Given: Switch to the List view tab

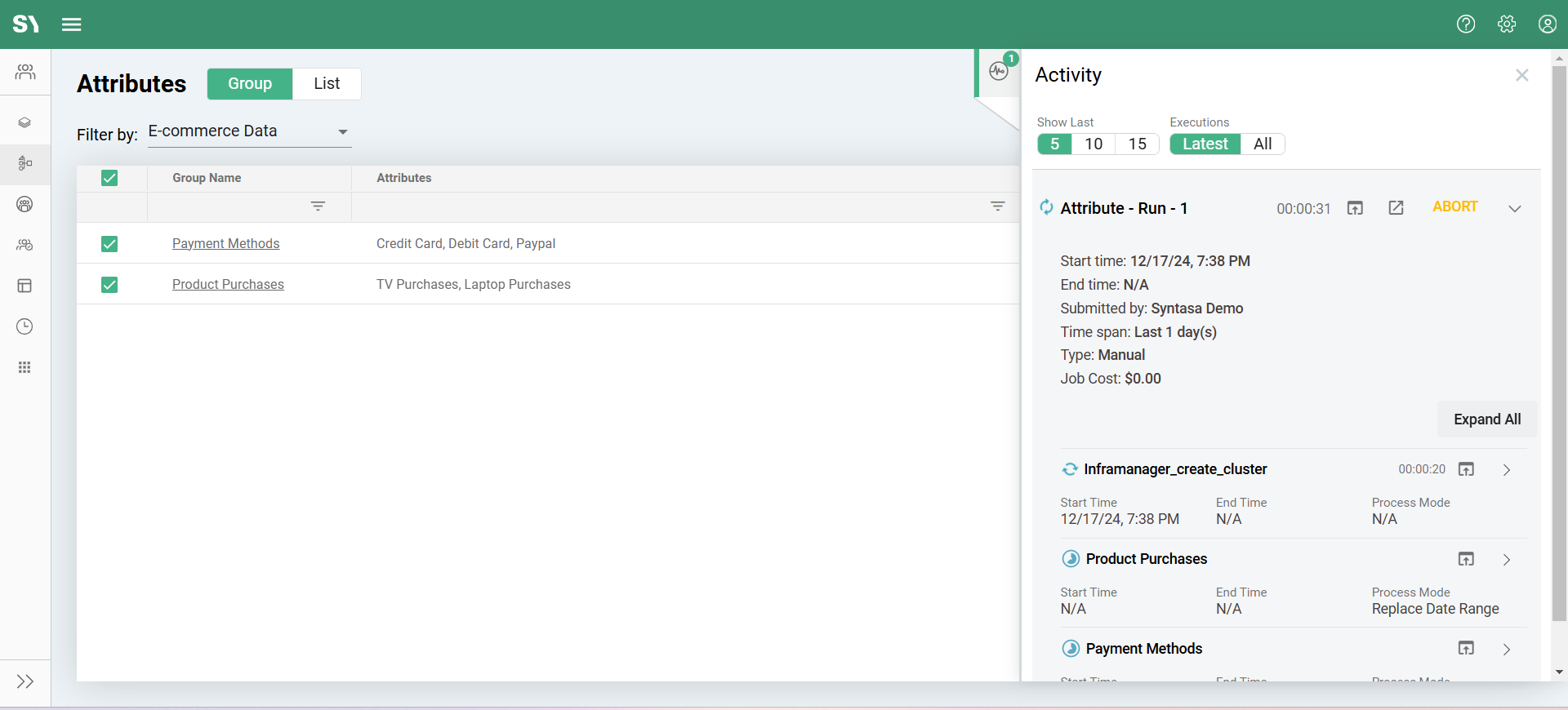Looking at the screenshot, I should (x=327, y=84).
